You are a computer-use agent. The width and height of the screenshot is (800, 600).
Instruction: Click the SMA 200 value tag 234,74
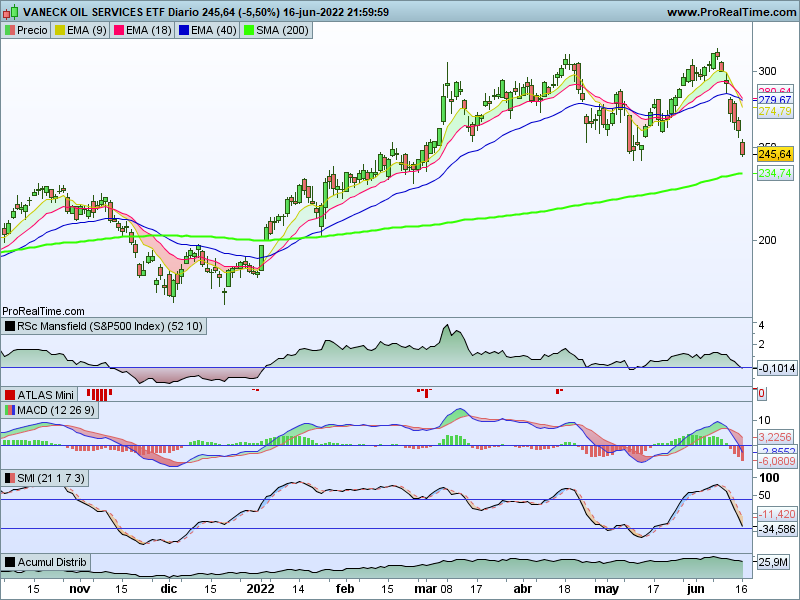point(775,173)
